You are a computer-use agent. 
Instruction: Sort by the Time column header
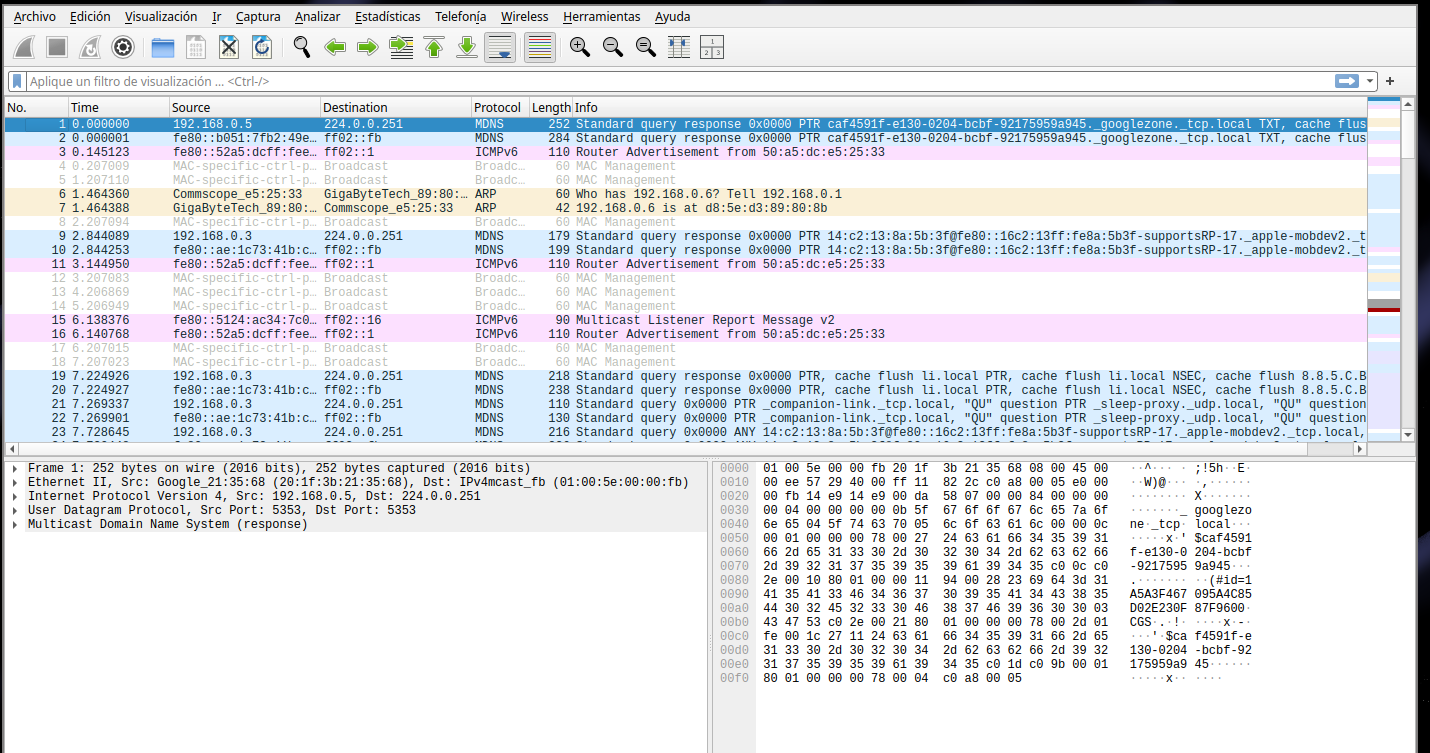pyautogui.click(x=119, y=107)
